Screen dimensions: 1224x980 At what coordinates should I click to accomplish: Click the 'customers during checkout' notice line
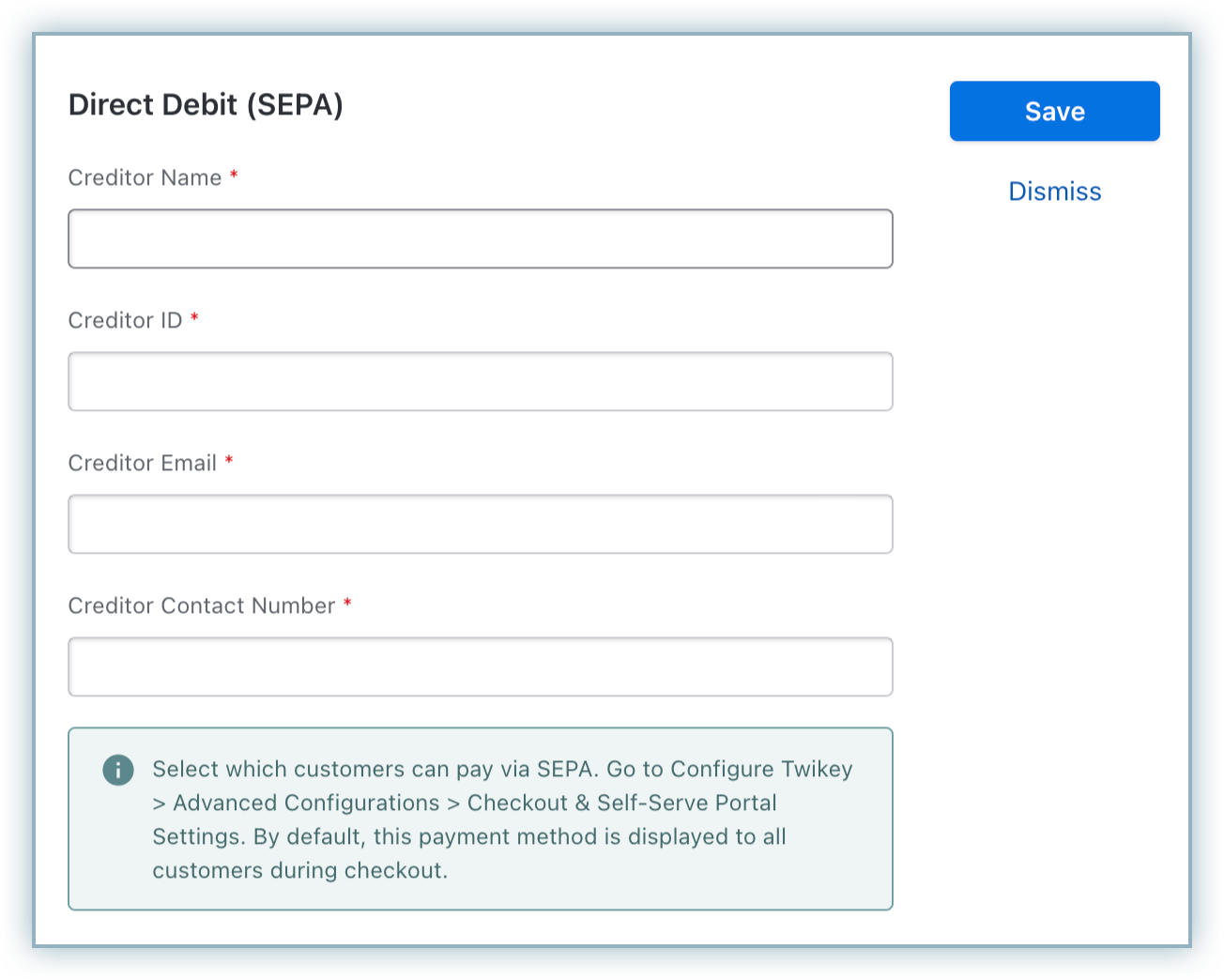coord(299,871)
